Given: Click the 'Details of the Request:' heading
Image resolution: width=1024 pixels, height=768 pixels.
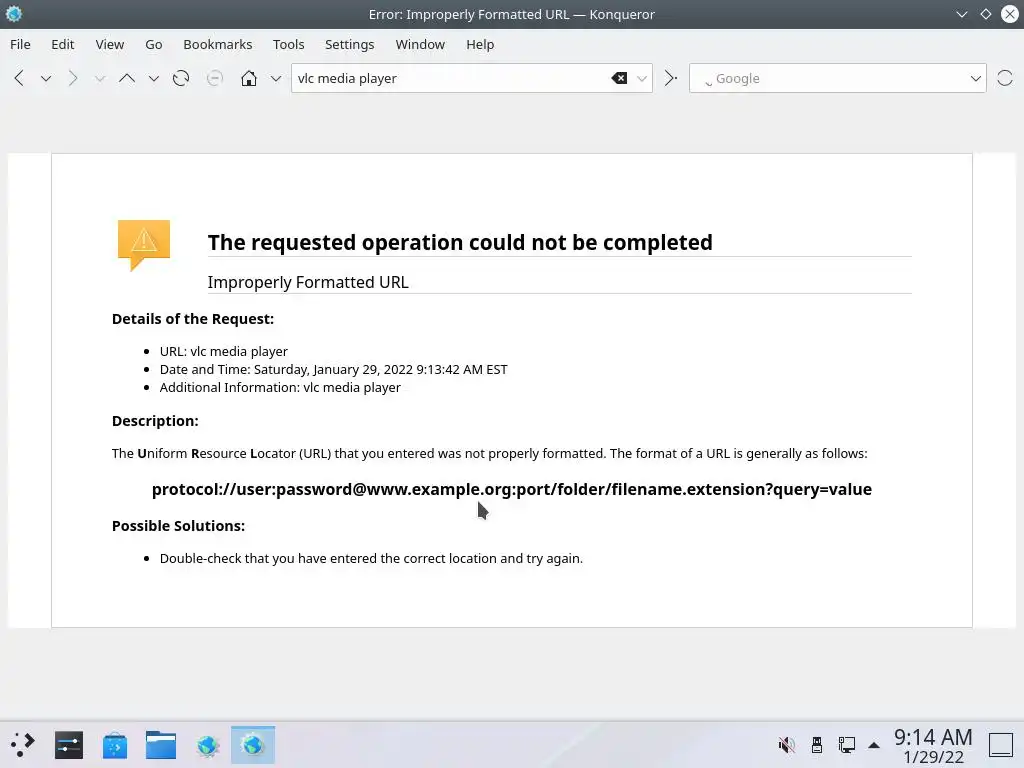Looking at the screenshot, I should (x=193, y=319).
